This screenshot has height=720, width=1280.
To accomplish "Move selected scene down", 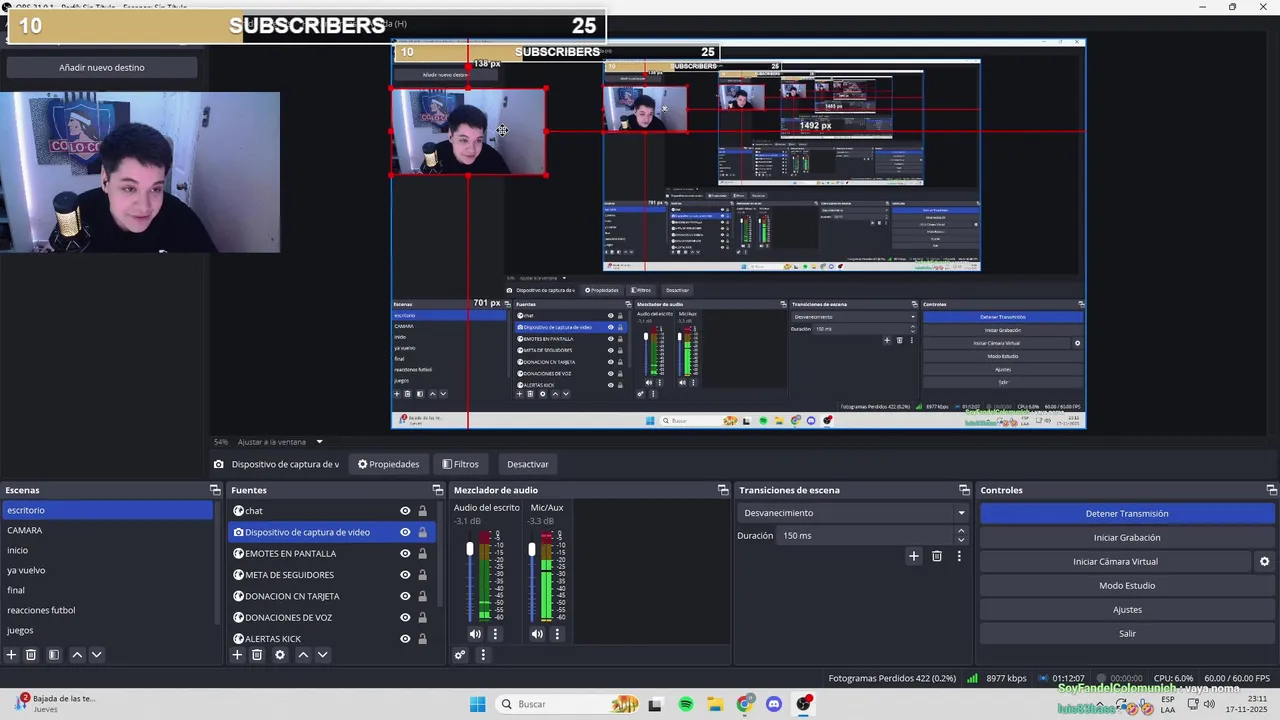I will (x=96, y=655).
